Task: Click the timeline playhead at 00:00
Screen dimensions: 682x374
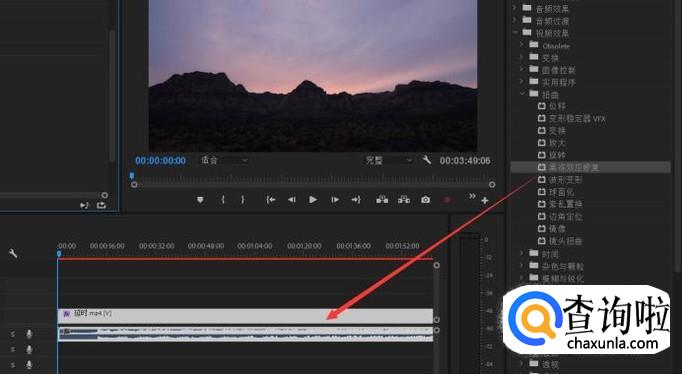Action: 59,253
